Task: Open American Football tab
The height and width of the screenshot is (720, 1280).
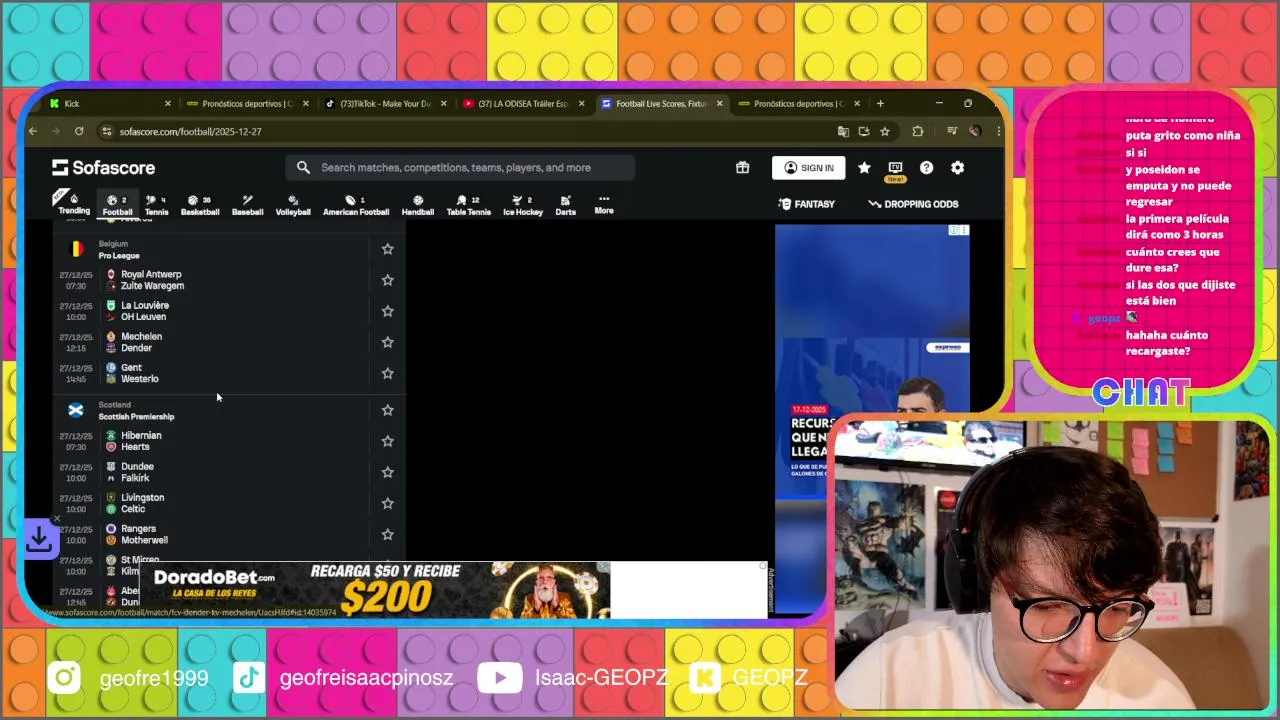Action: [x=355, y=204]
